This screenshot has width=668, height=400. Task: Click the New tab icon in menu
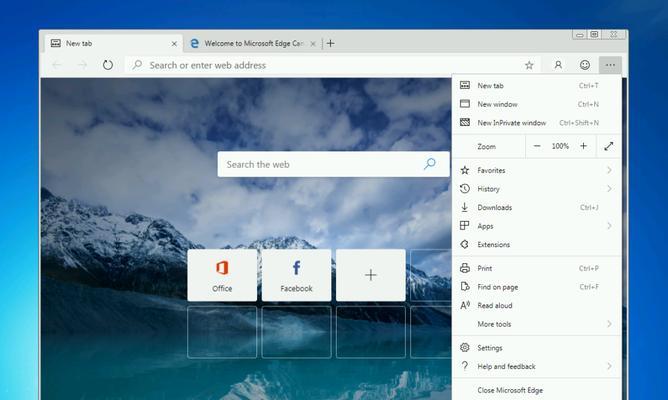pos(465,85)
